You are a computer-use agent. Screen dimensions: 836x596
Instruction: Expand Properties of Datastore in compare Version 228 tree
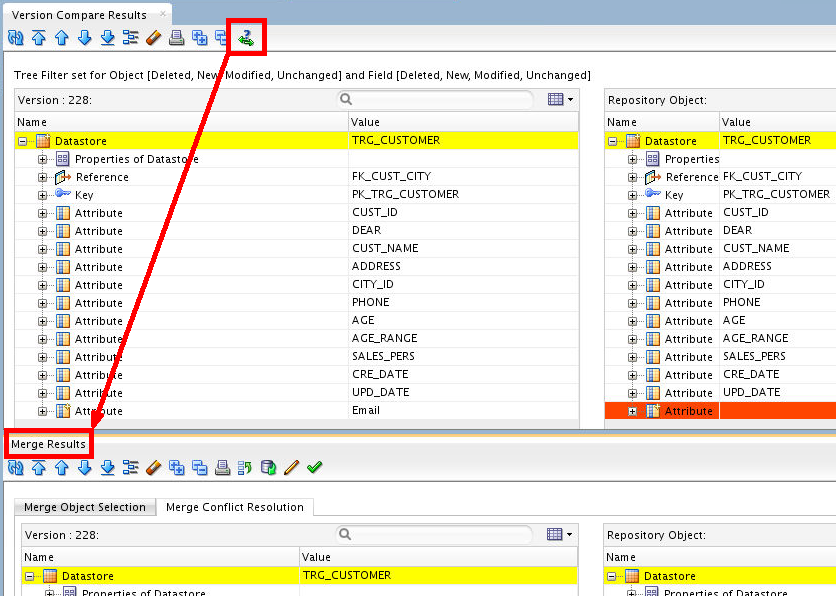42,159
